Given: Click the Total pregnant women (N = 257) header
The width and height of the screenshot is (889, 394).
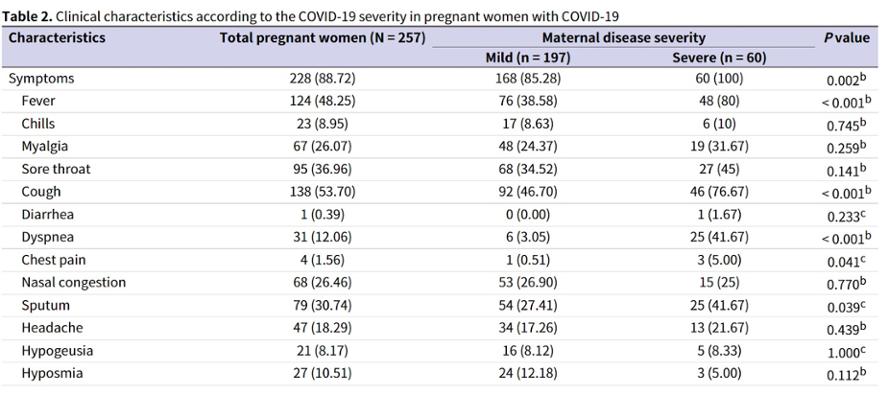Looking at the screenshot, I should click(323, 38).
